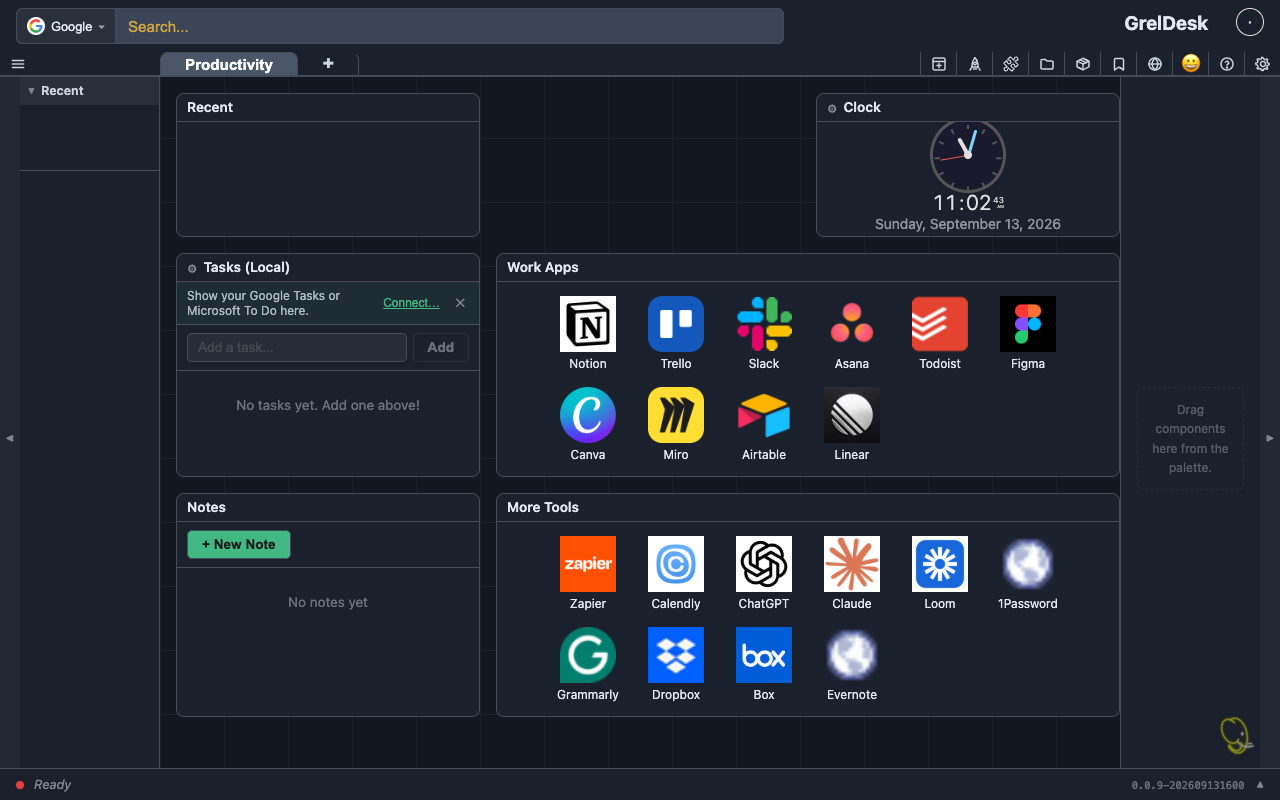The height and width of the screenshot is (800, 1280).
Task: Click the Add task button
Action: coord(441,347)
